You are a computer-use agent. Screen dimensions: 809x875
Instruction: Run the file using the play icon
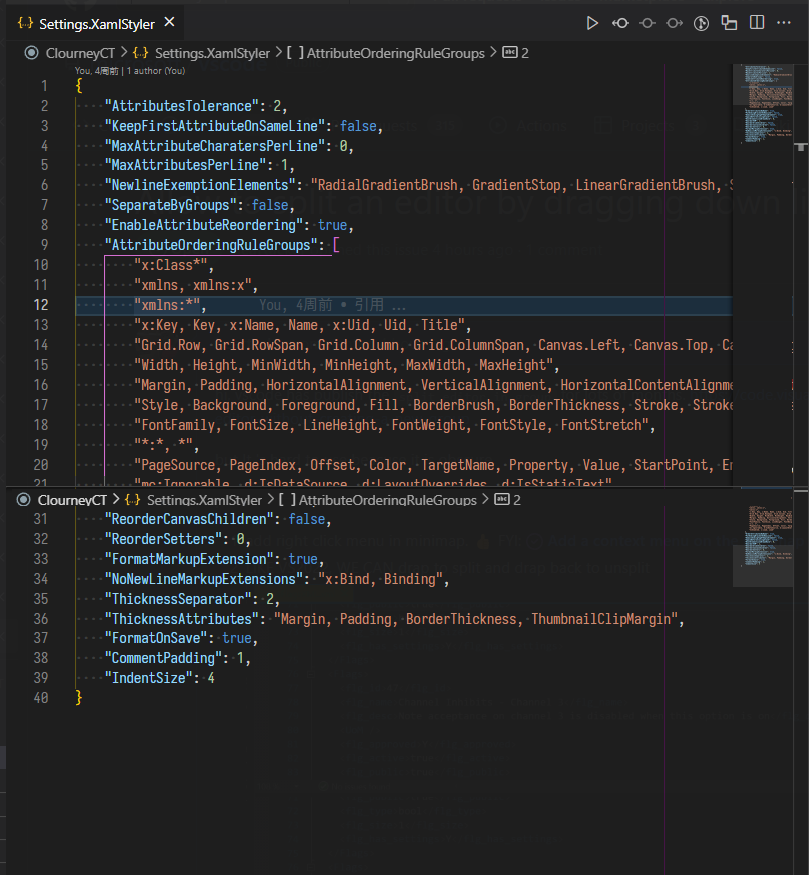592,22
